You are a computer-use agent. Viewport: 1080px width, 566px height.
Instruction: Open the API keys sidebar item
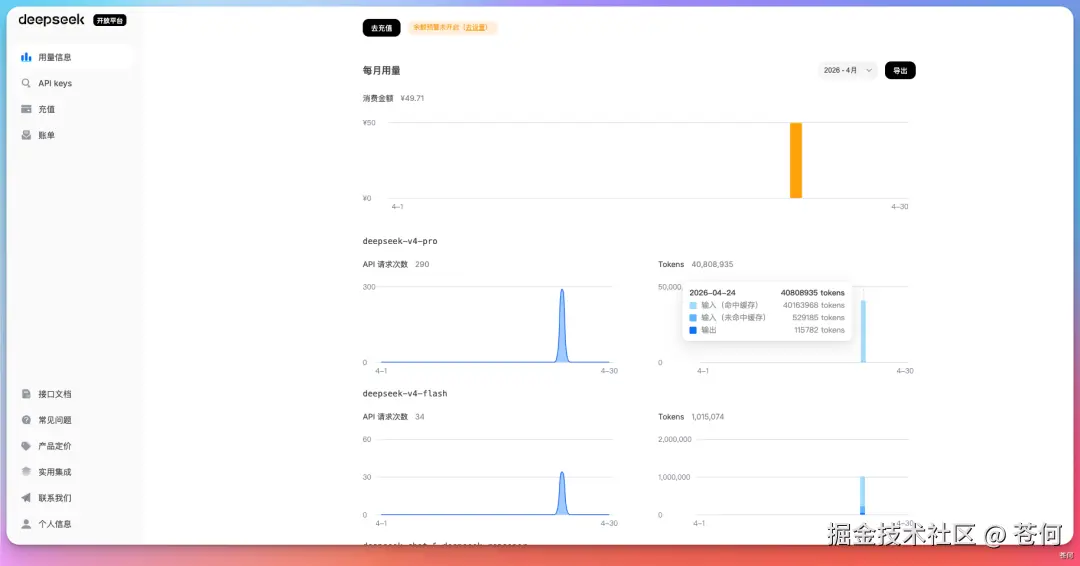72,83
